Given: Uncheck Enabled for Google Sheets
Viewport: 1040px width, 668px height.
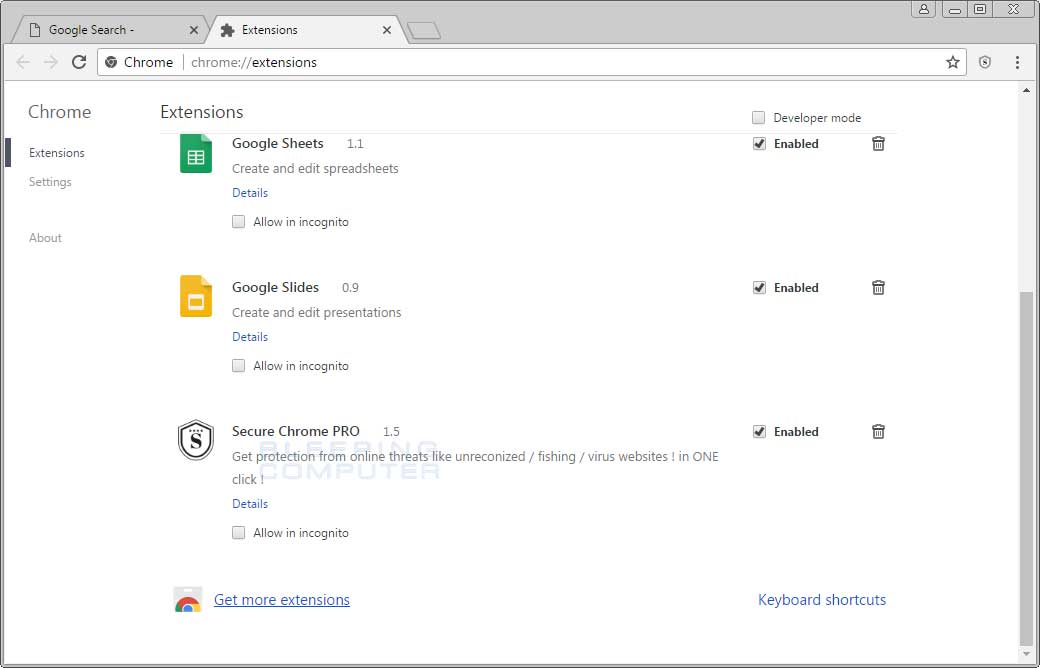Looking at the screenshot, I should pos(759,143).
